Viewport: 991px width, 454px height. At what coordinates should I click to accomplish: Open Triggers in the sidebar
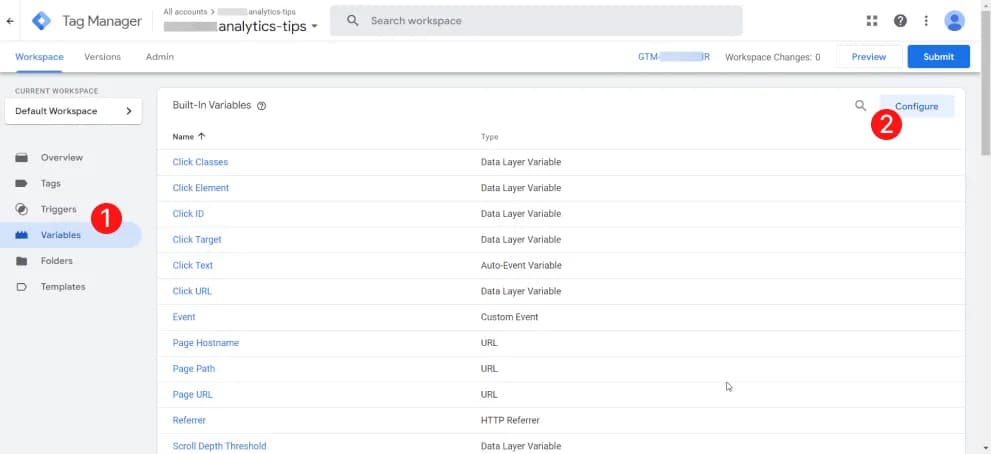(x=58, y=209)
